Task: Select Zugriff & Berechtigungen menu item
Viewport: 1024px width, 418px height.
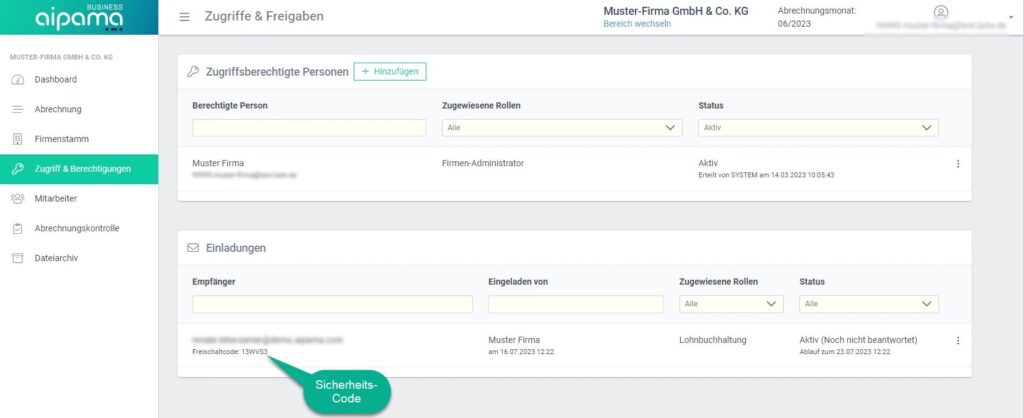Action: click(82, 169)
